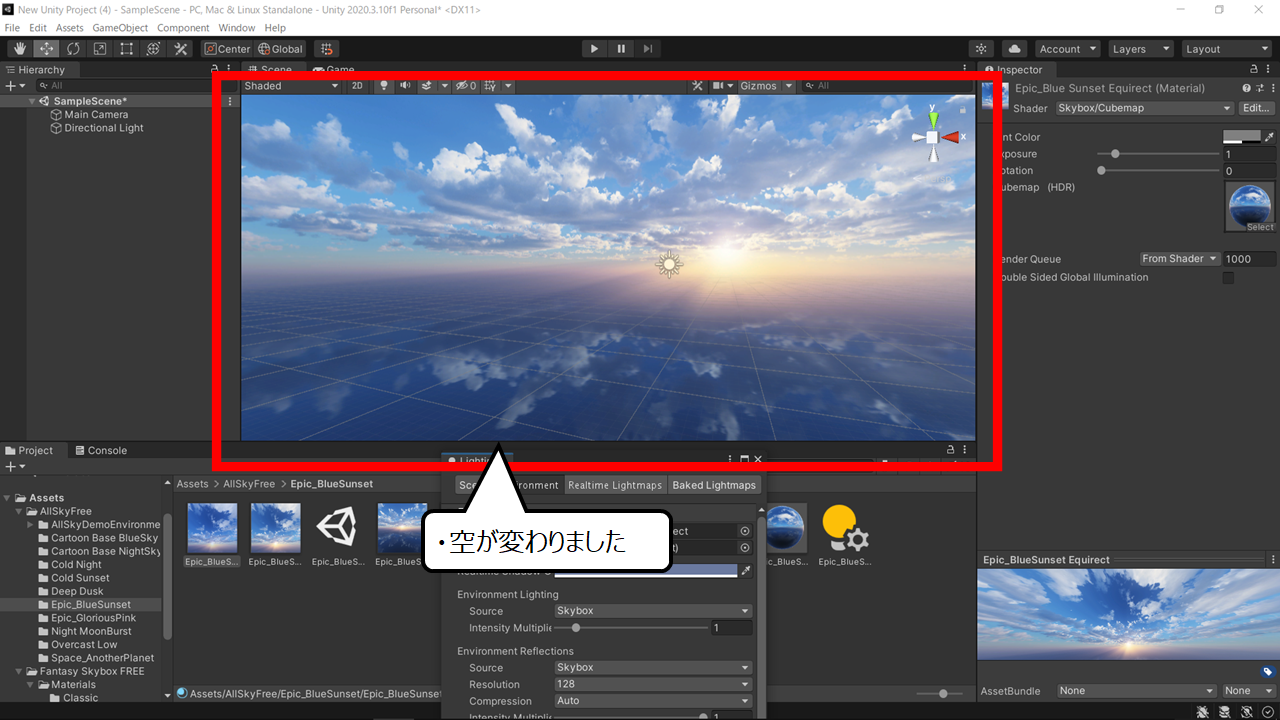The image size is (1280, 720).
Task: Adjust the Exposure slider
Action: 1158,154
